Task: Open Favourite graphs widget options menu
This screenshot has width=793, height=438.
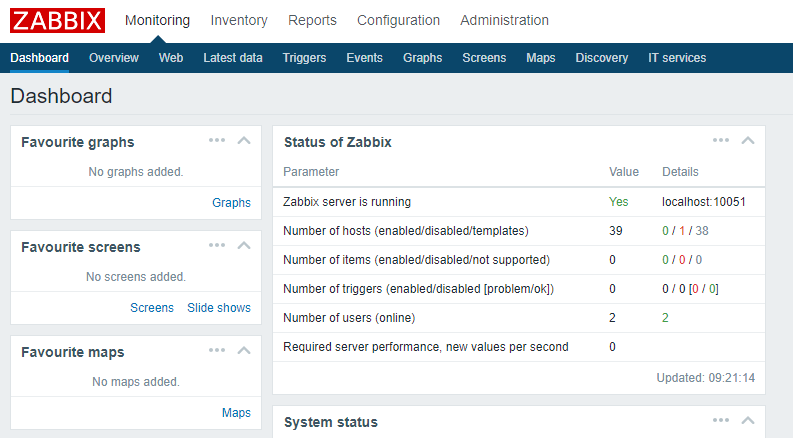Action: pyautogui.click(x=217, y=140)
